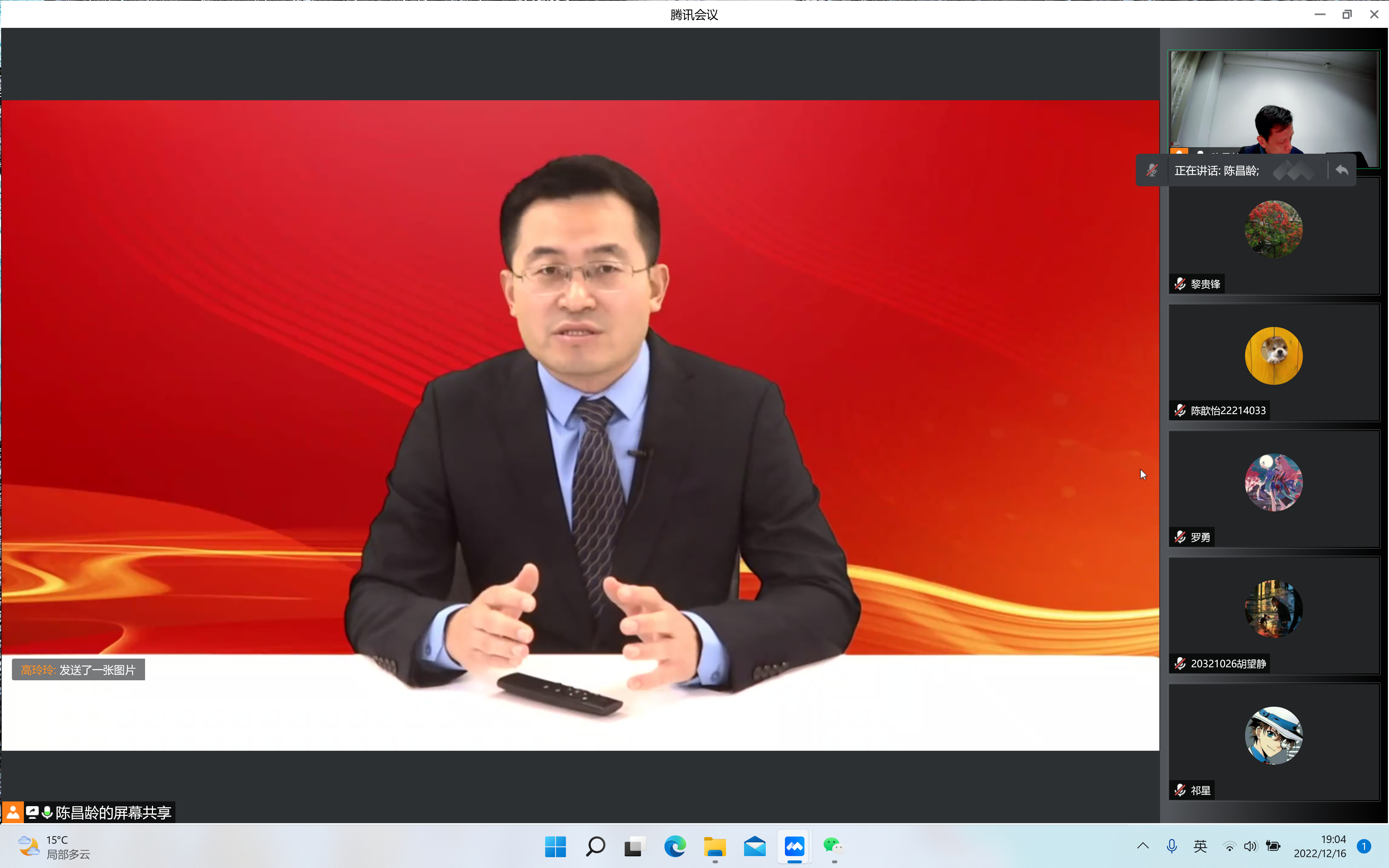Open WeChat from the taskbar
Image resolution: width=1389 pixels, height=868 pixels.
click(x=833, y=847)
